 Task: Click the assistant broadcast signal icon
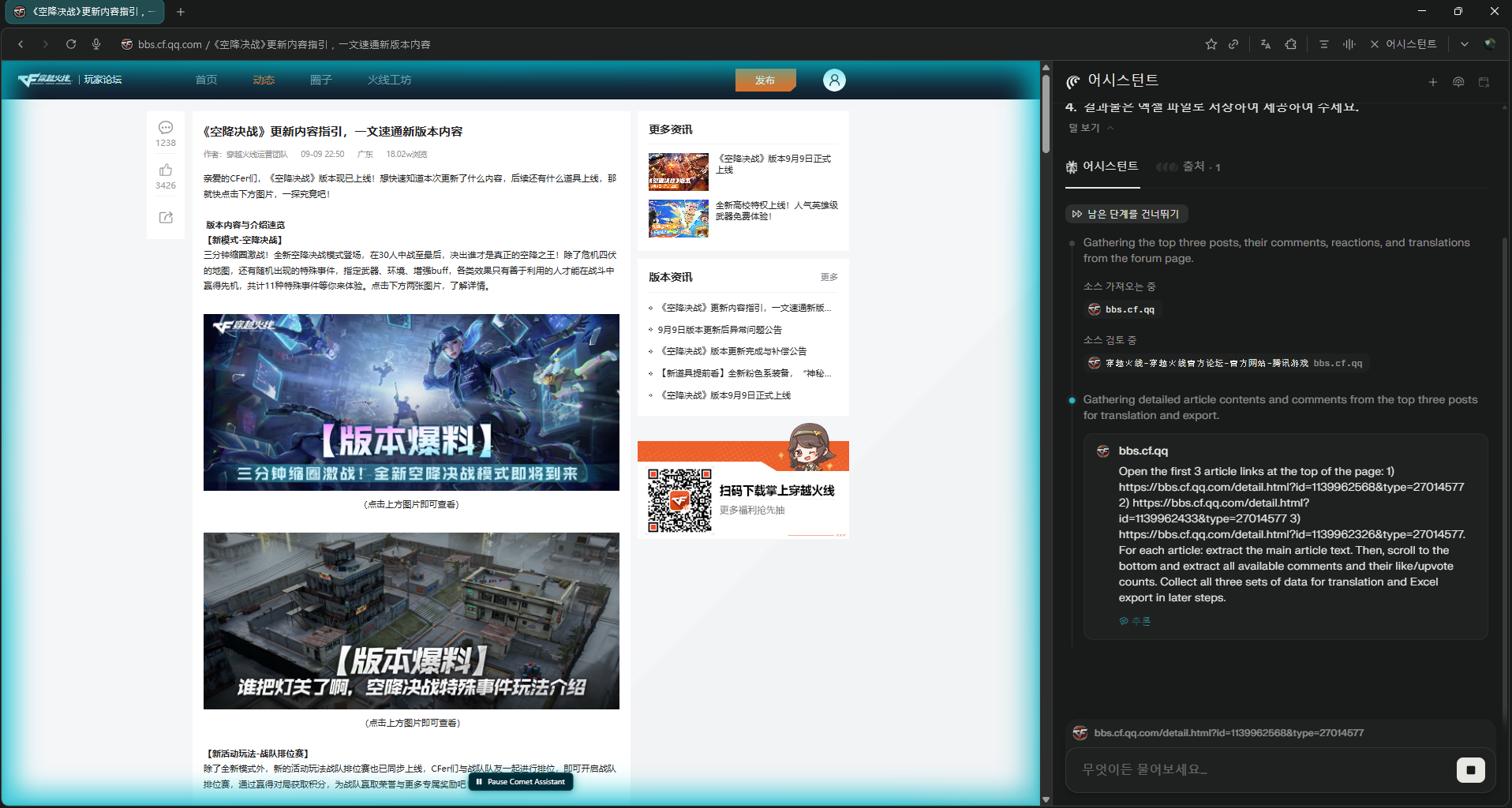pos(1458,82)
